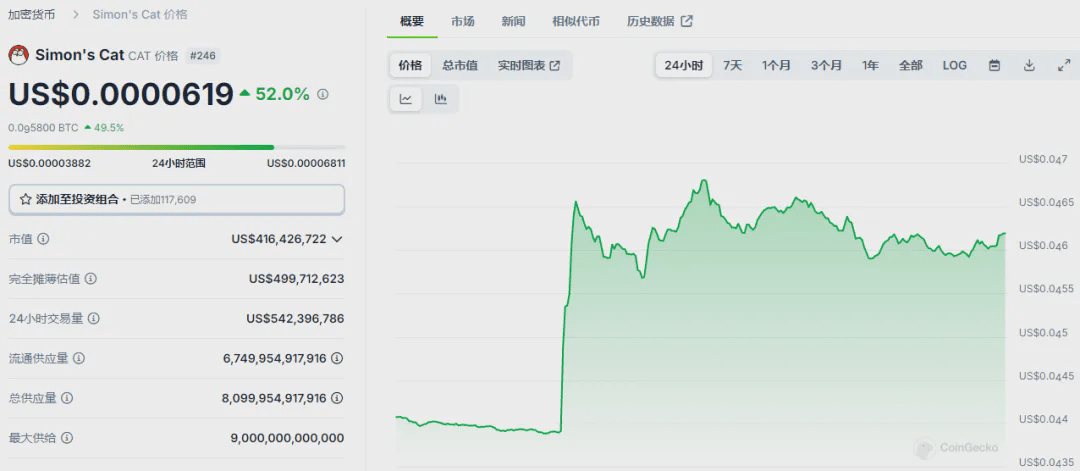The height and width of the screenshot is (471, 1080).
Task: Click info icon after 6,749,954,917,916 value
Action: [338, 359]
